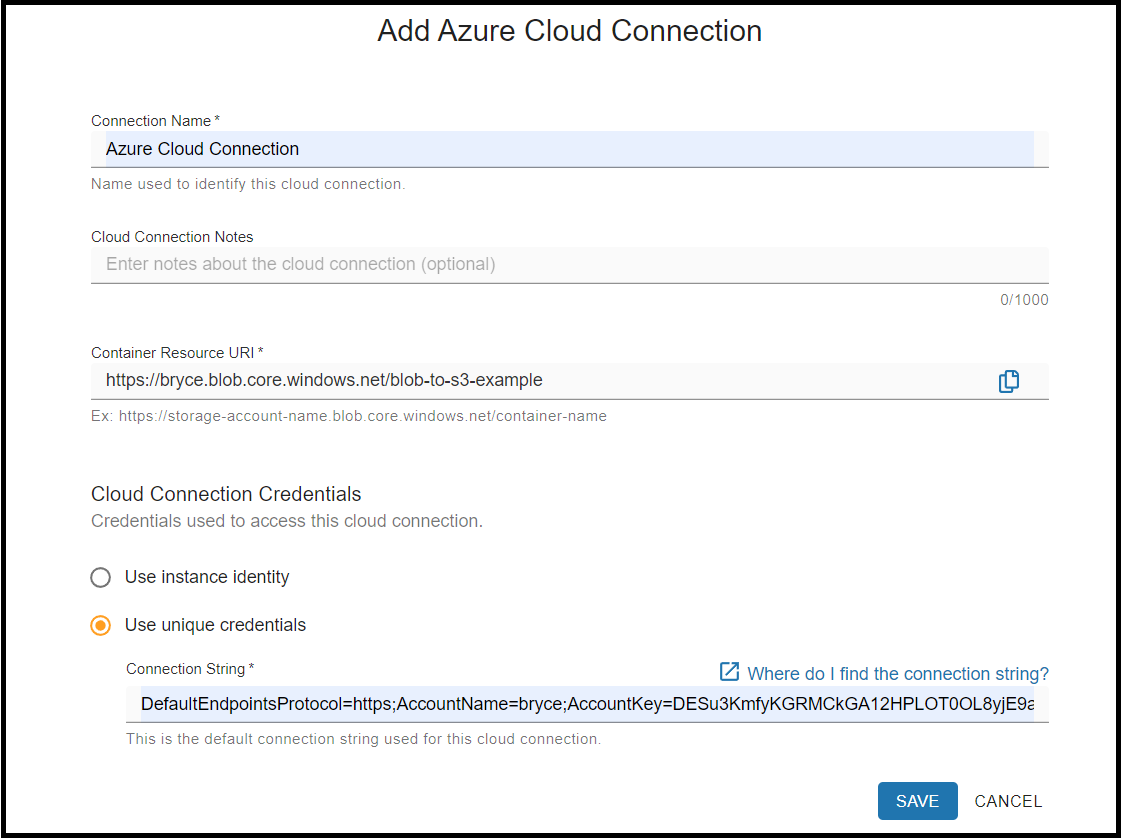The image size is (1123, 838).
Task: Click the Cloud Connection Credentials heading
Action: point(226,494)
